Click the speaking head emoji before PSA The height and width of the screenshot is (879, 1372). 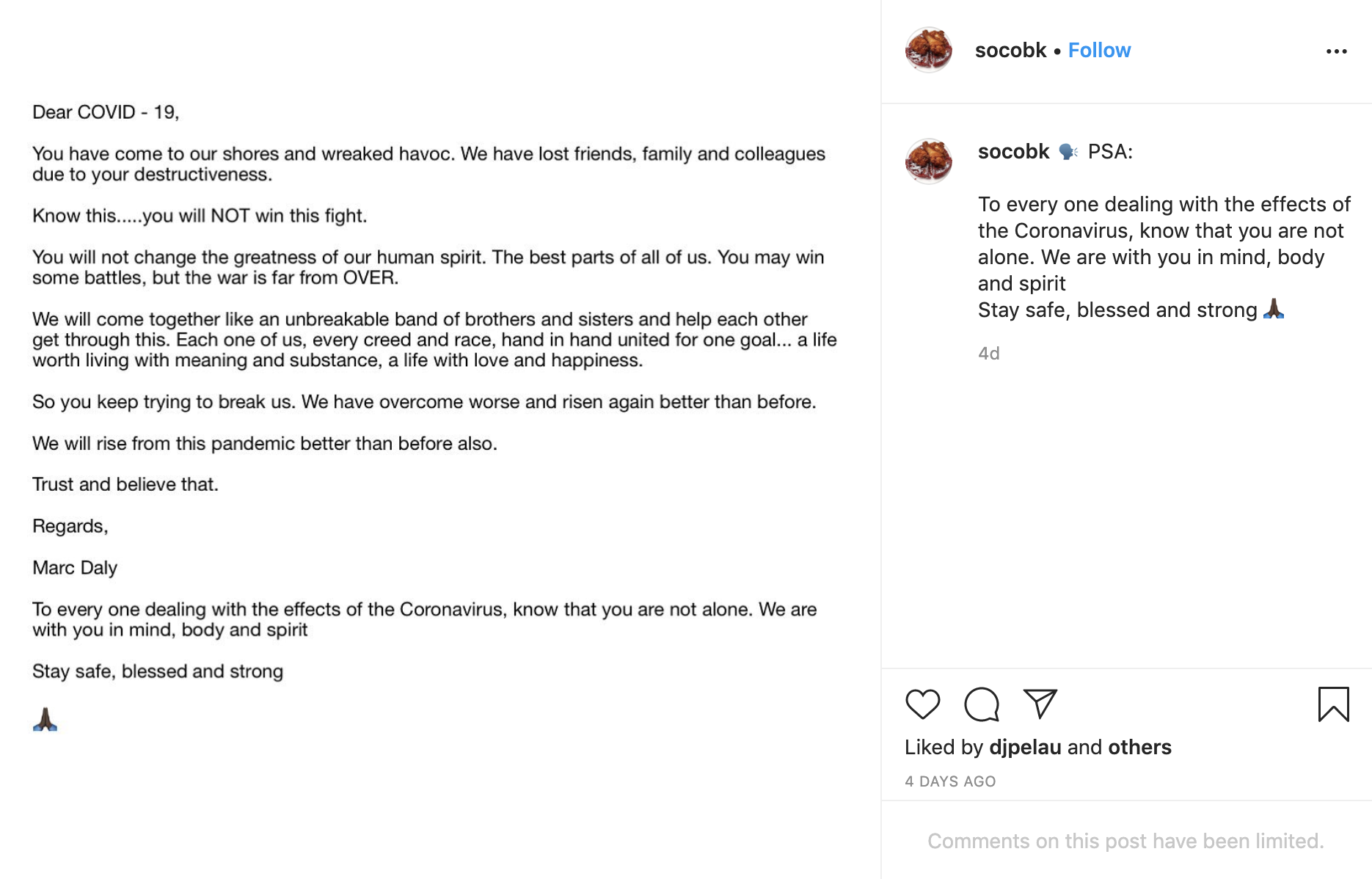click(1068, 152)
